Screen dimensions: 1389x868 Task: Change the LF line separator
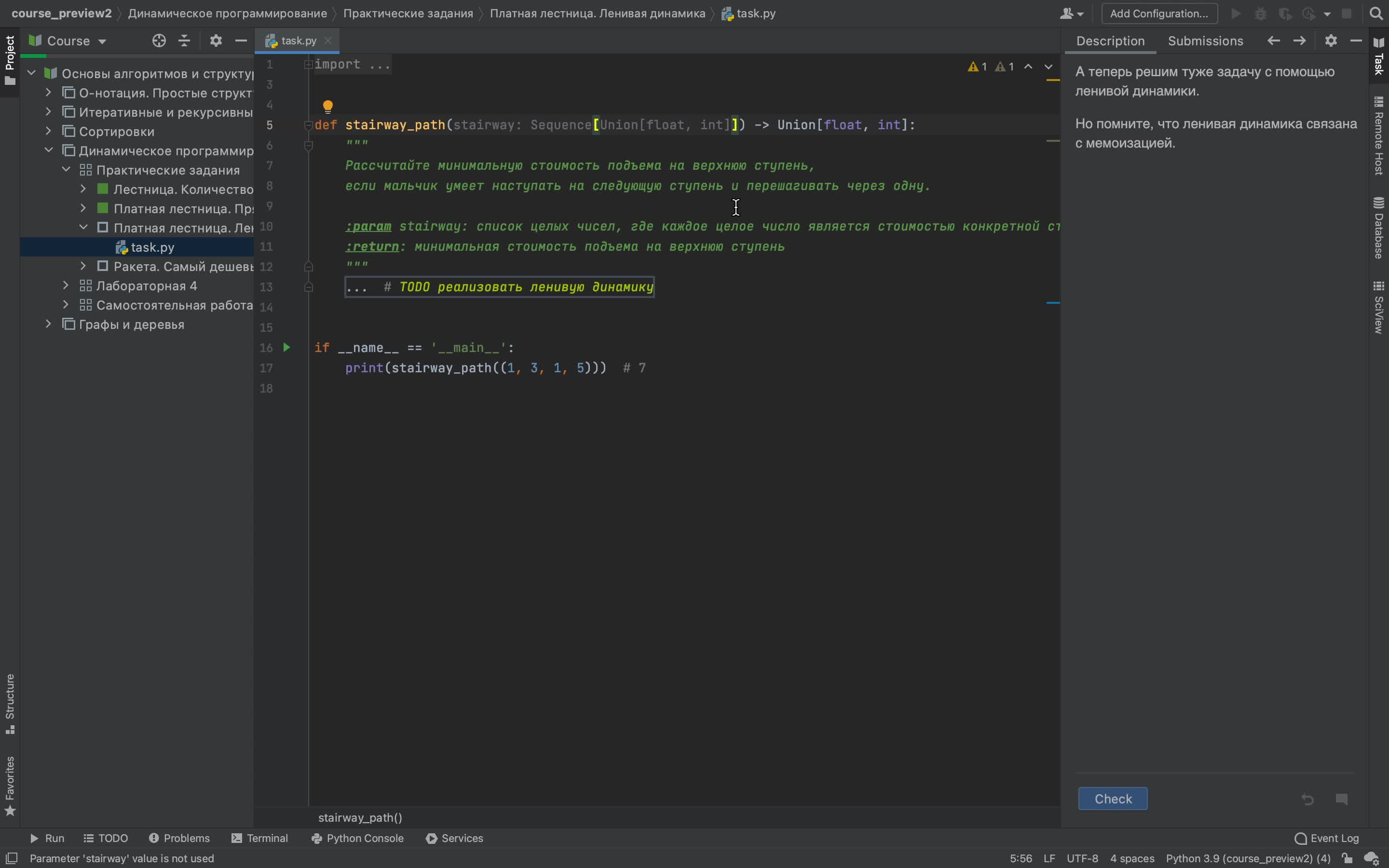(1049, 858)
